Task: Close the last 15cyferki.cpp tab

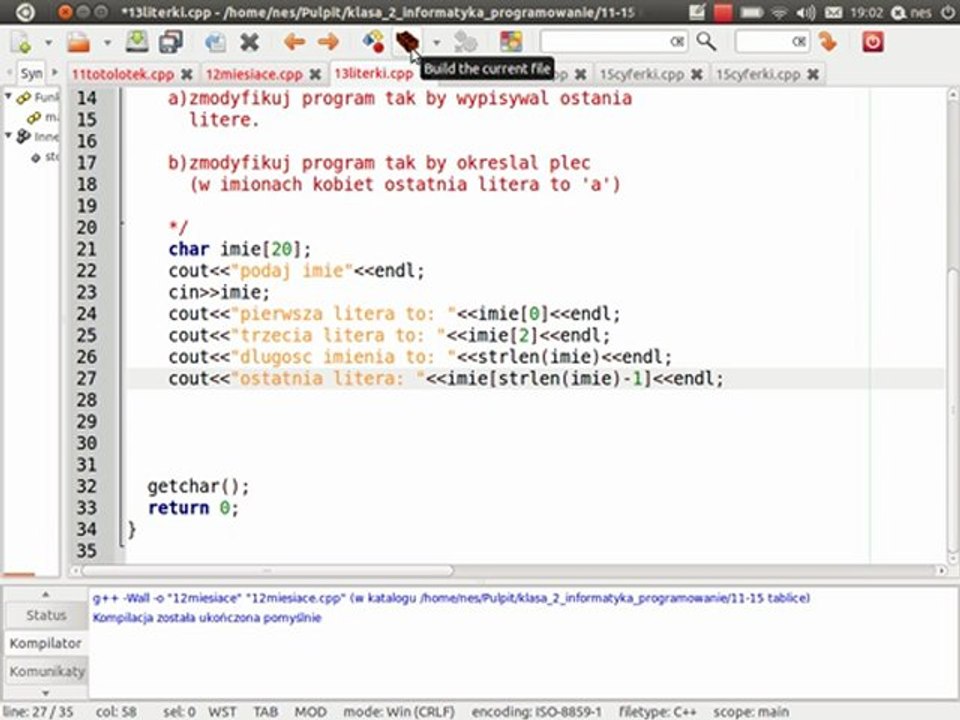Action: point(813,75)
